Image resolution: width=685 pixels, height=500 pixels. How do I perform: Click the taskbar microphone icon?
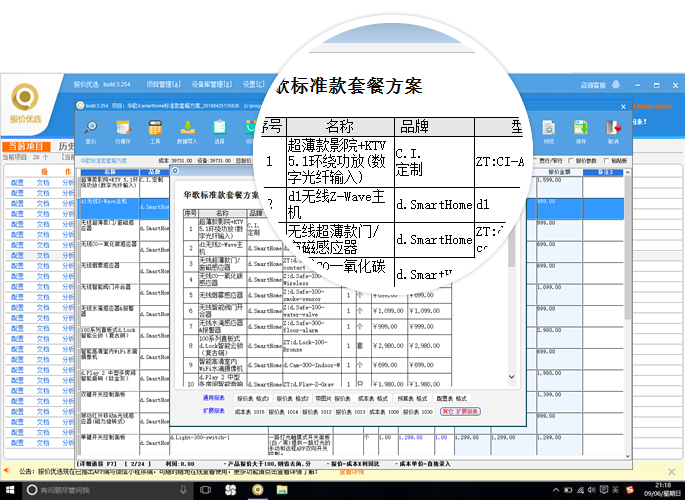[x=183, y=490]
